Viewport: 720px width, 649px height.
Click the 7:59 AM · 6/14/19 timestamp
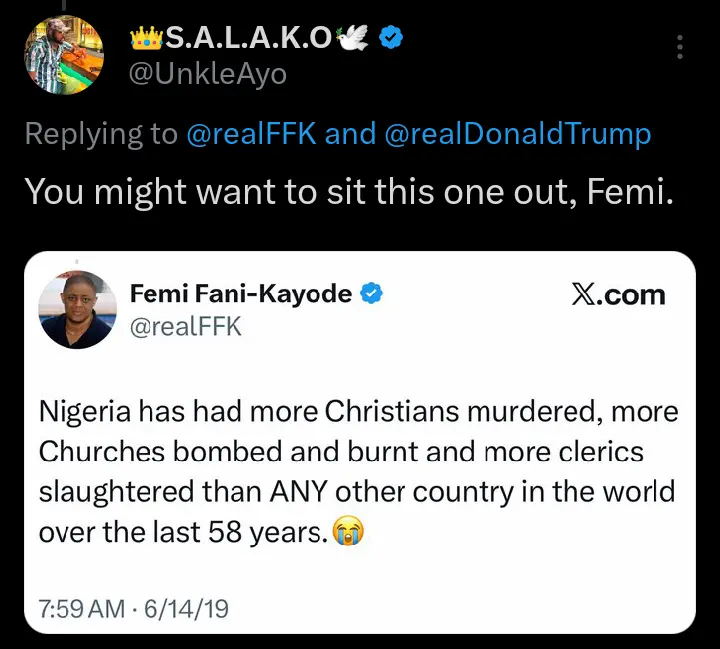coord(135,608)
